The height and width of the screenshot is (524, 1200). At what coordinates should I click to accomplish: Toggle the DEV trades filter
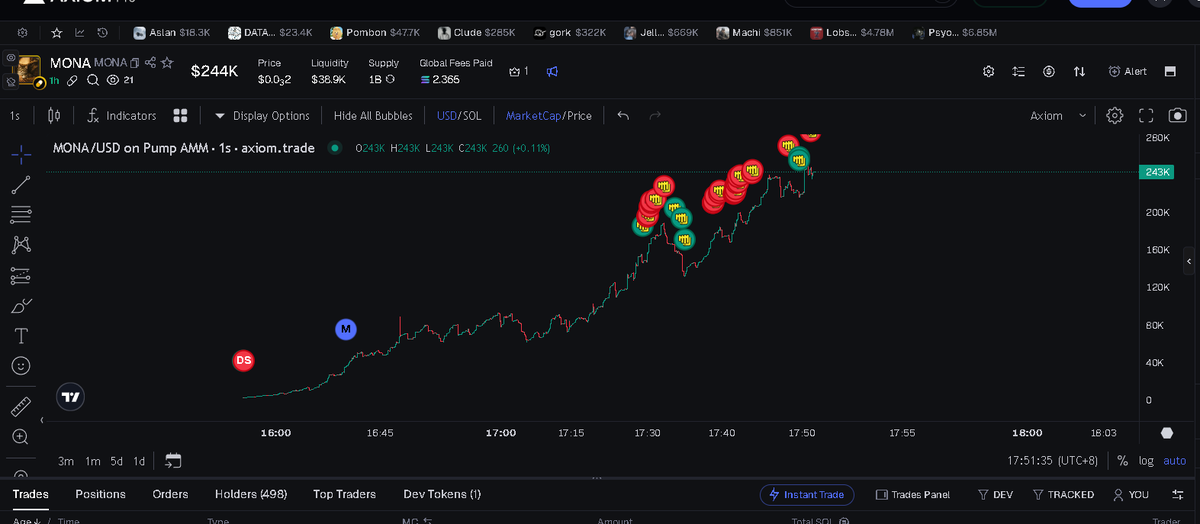(995, 494)
